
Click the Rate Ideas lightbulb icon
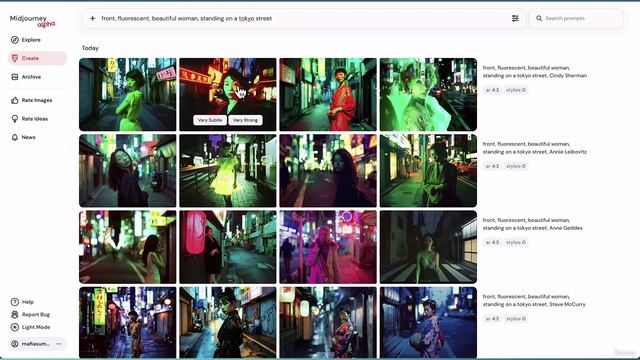(15, 119)
